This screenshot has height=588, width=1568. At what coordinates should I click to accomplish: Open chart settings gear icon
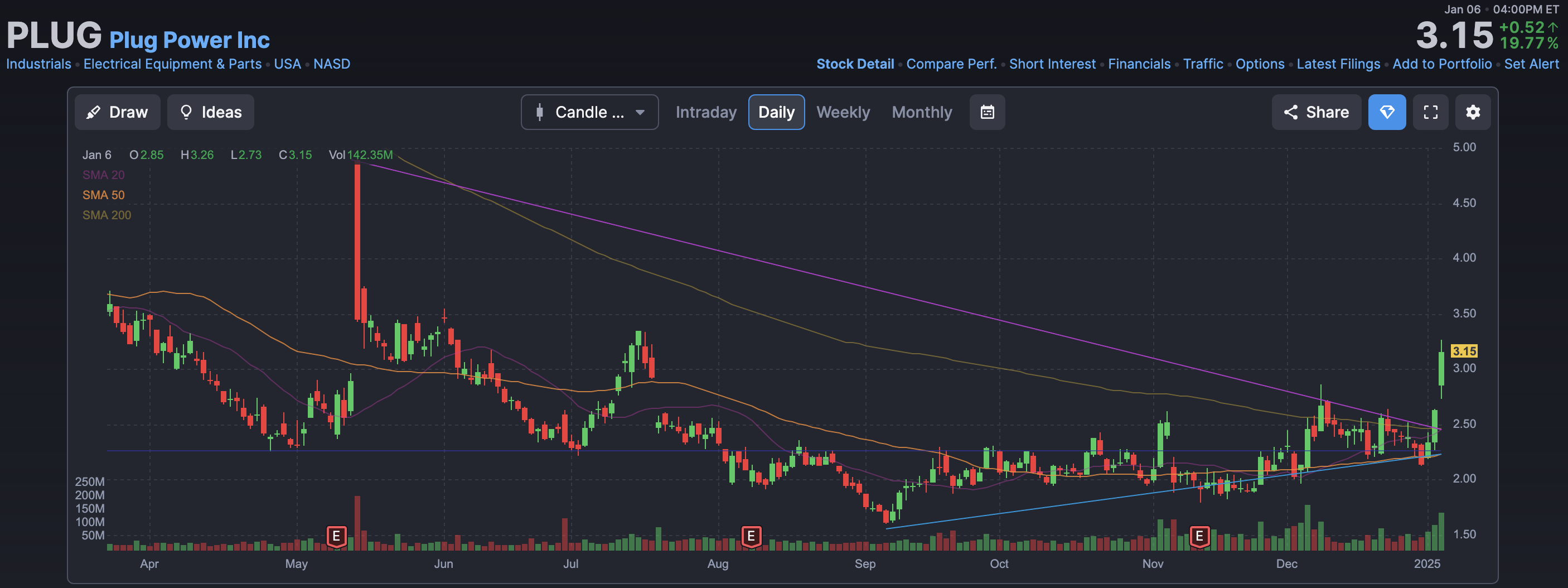tap(1473, 112)
